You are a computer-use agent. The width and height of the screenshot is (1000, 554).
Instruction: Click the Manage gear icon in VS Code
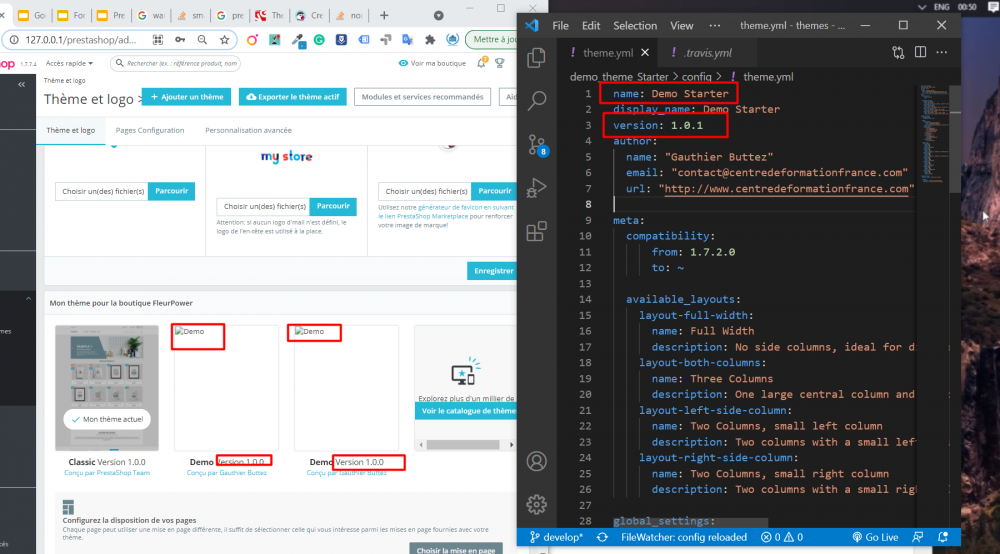[537, 503]
